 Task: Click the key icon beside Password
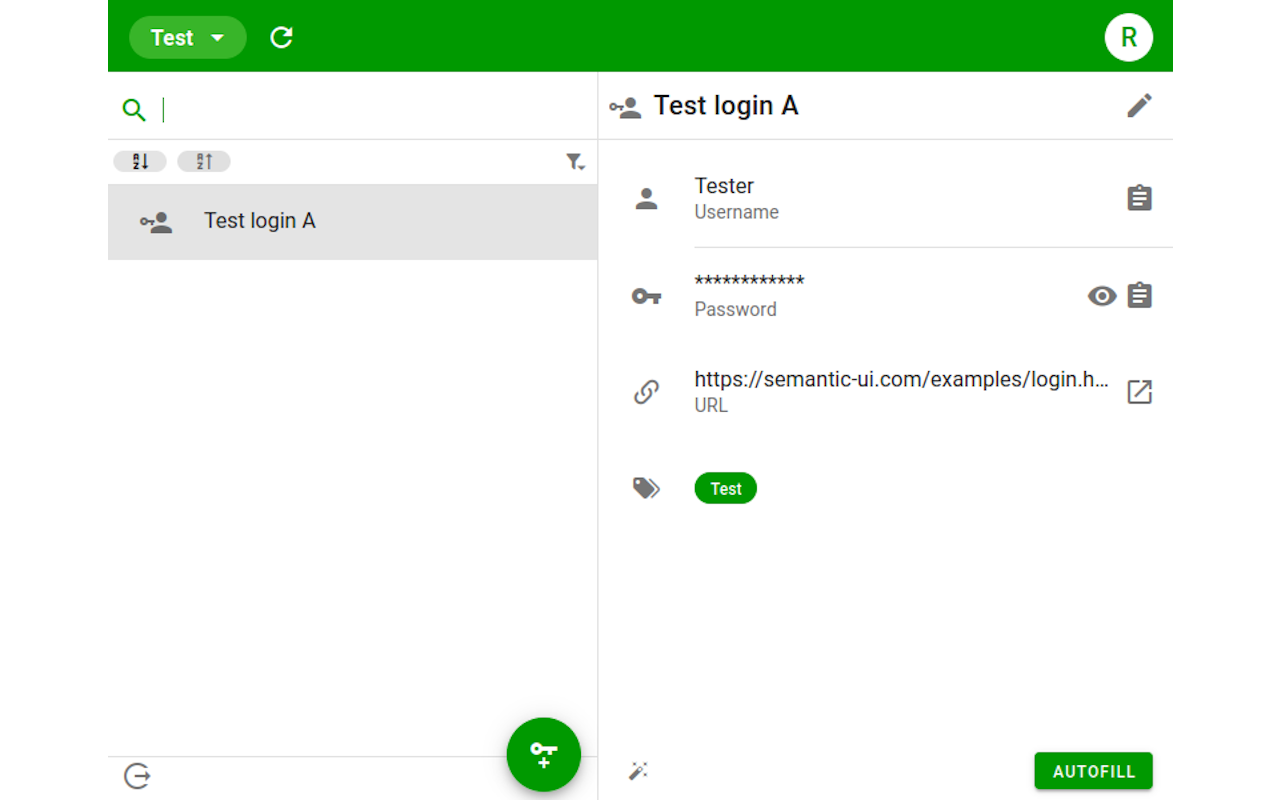(x=647, y=296)
